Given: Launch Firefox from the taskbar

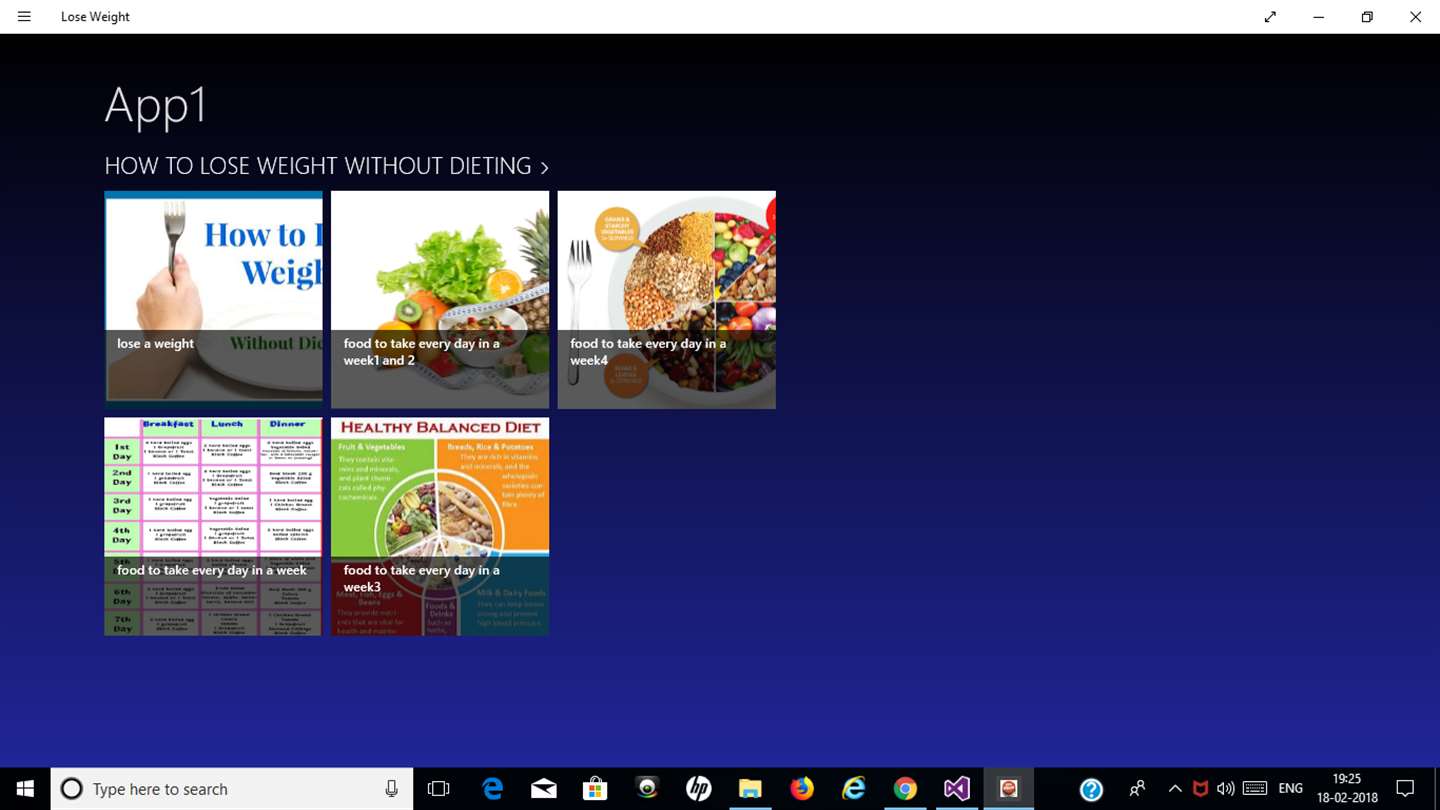Looking at the screenshot, I should point(802,789).
